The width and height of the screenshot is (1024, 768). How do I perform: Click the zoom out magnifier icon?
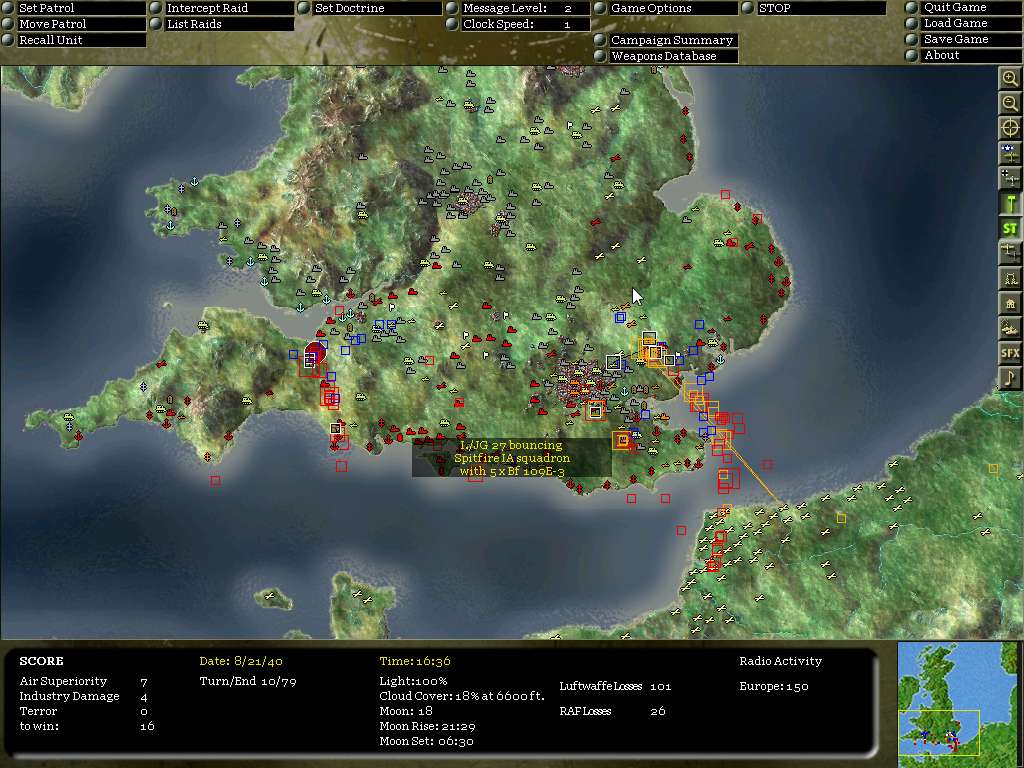[1010, 103]
